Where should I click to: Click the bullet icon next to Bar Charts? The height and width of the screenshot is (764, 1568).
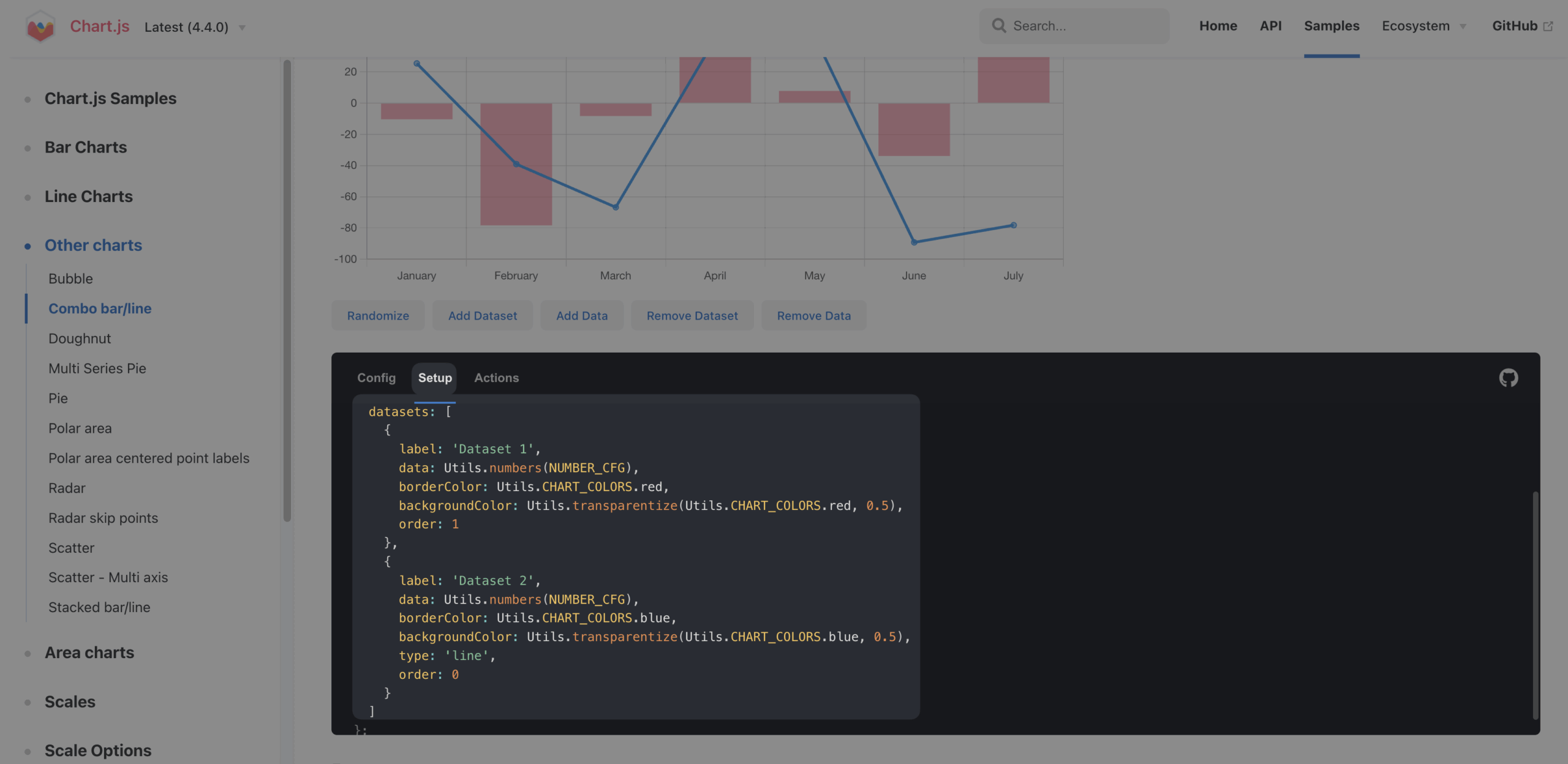click(28, 148)
